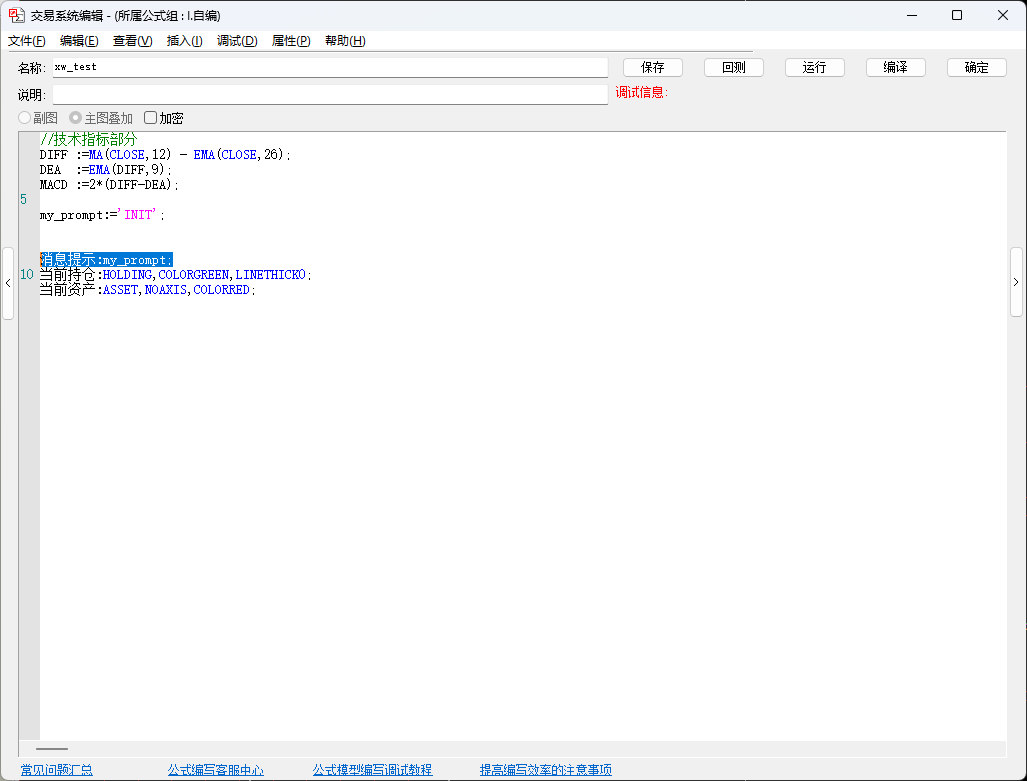The width and height of the screenshot is (1027, 781).
Task: Open the 编辑(E) menu
Action: point(79,41)
